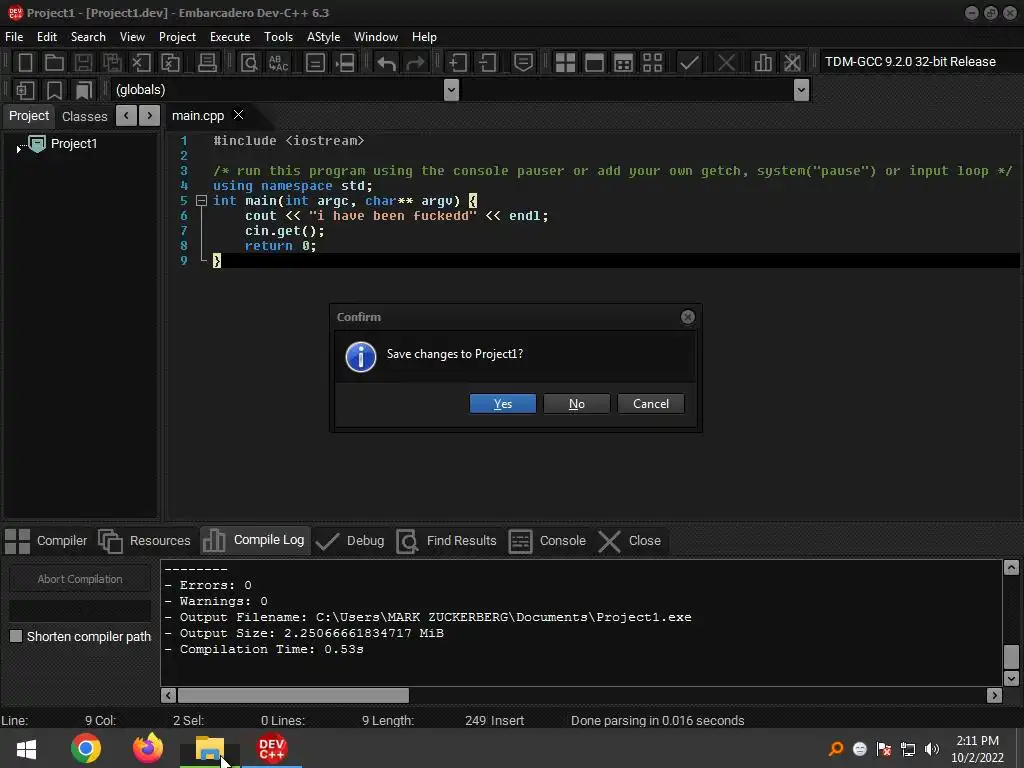This screenshot has height=768, width=1024.
Task: Open the Execute menu
Action: pyautogui.click(x=230, y=37)
